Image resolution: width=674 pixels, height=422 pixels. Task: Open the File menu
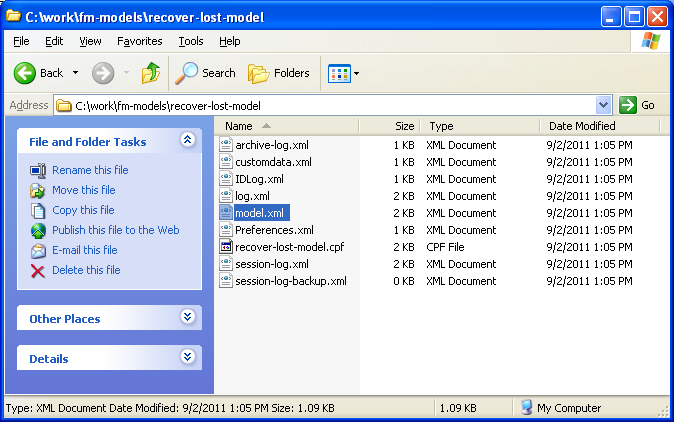[21, 41]
